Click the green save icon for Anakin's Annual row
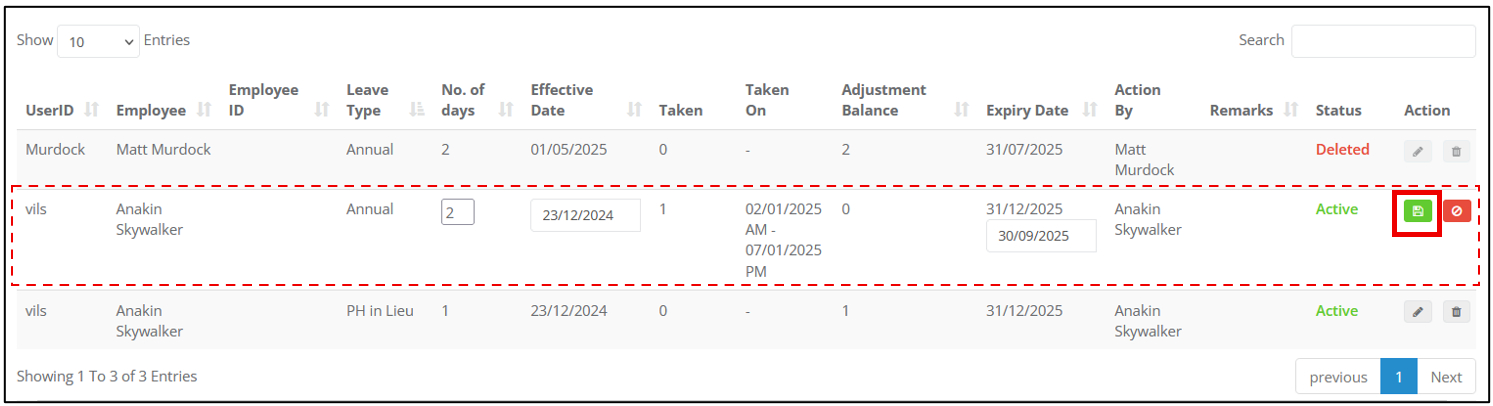 [x=1417, y=211]
